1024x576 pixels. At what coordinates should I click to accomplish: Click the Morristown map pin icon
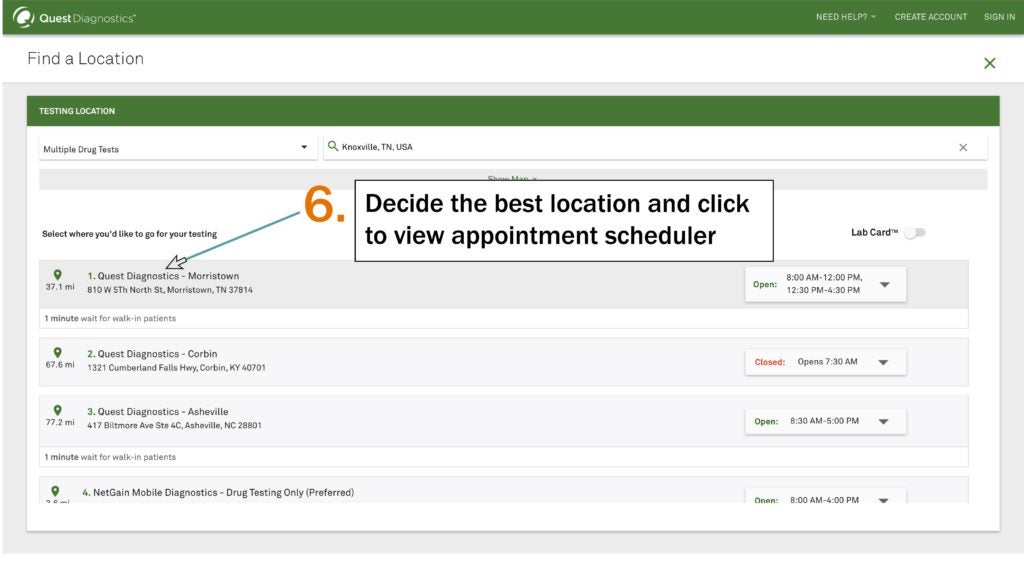point(57,275)
